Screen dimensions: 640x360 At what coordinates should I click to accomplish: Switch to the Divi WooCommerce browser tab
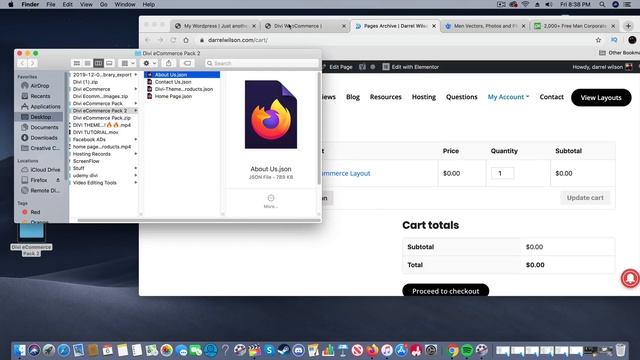point(305,26)
